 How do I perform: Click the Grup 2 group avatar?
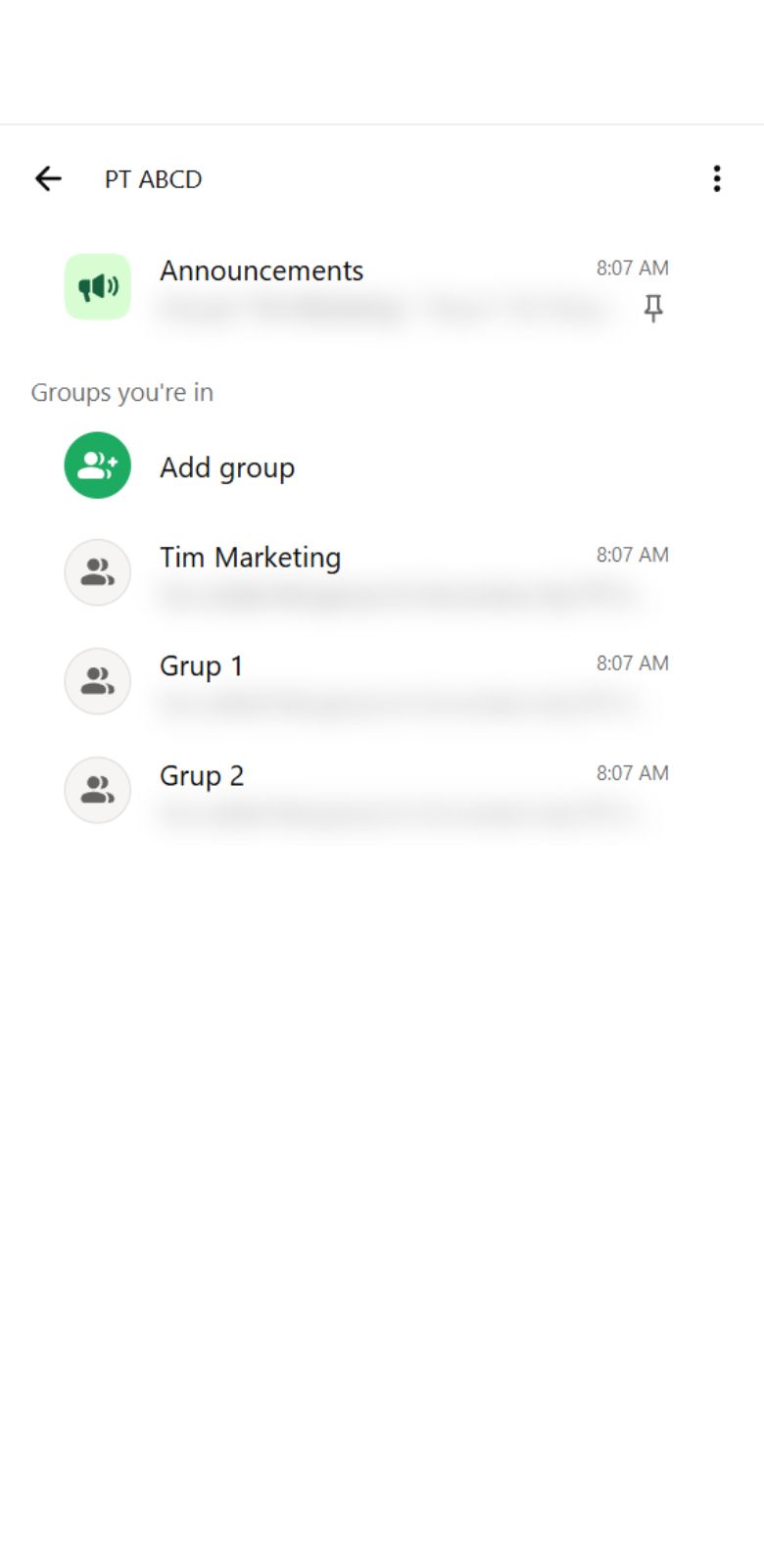(x=97, y=790)
